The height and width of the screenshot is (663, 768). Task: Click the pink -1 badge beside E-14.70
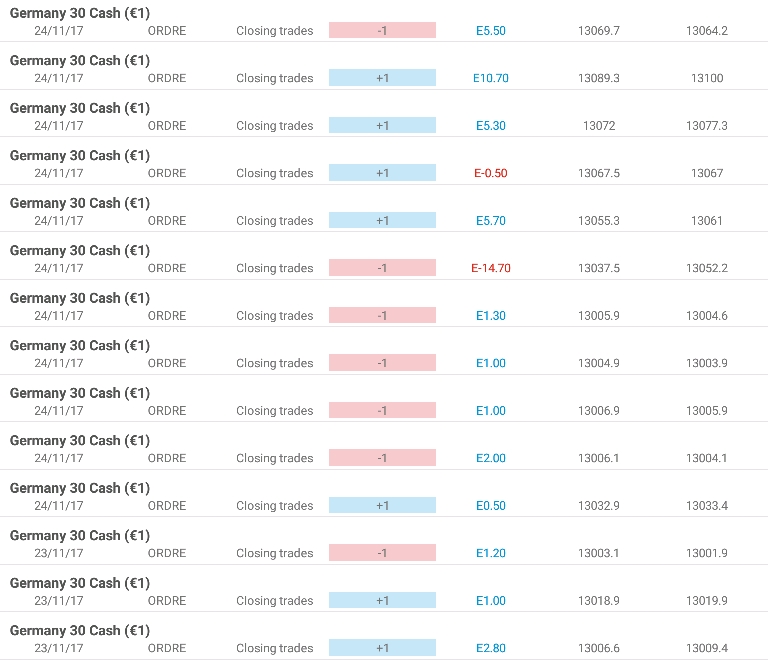[x=382, y=268]
